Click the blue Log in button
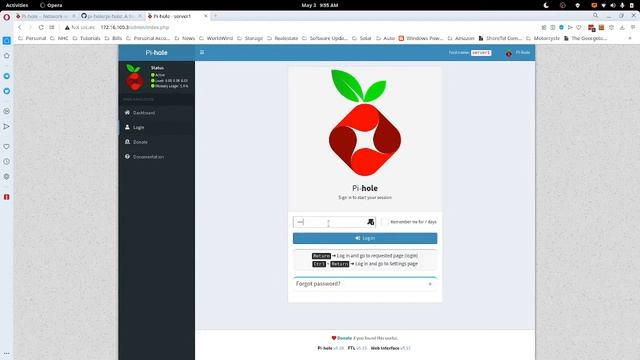 pyautogui.click(x=365, y=238)
